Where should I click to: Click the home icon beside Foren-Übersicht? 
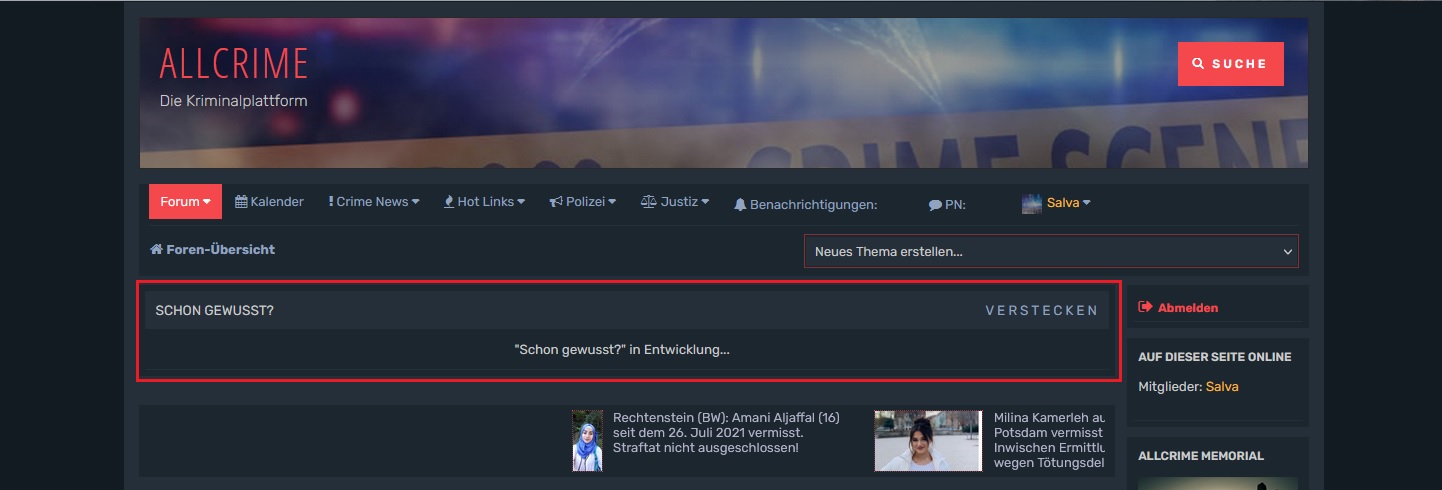pyautogui.click(x=156, y=249)
